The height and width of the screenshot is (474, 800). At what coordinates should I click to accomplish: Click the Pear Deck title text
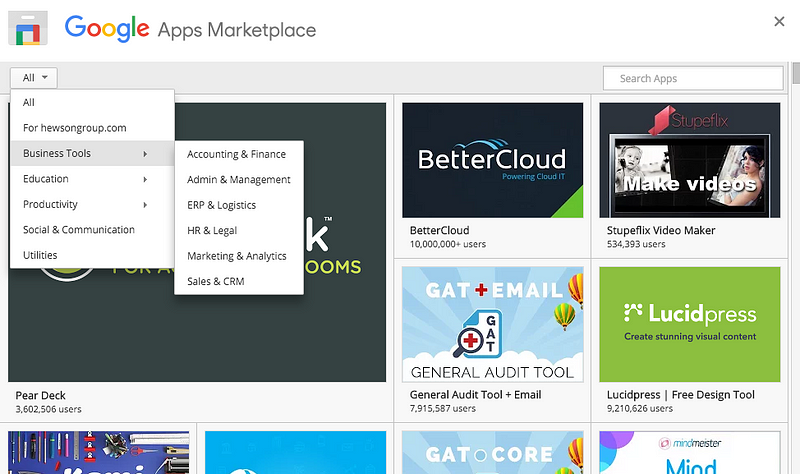pyautogui.click(x=40, y=395)
